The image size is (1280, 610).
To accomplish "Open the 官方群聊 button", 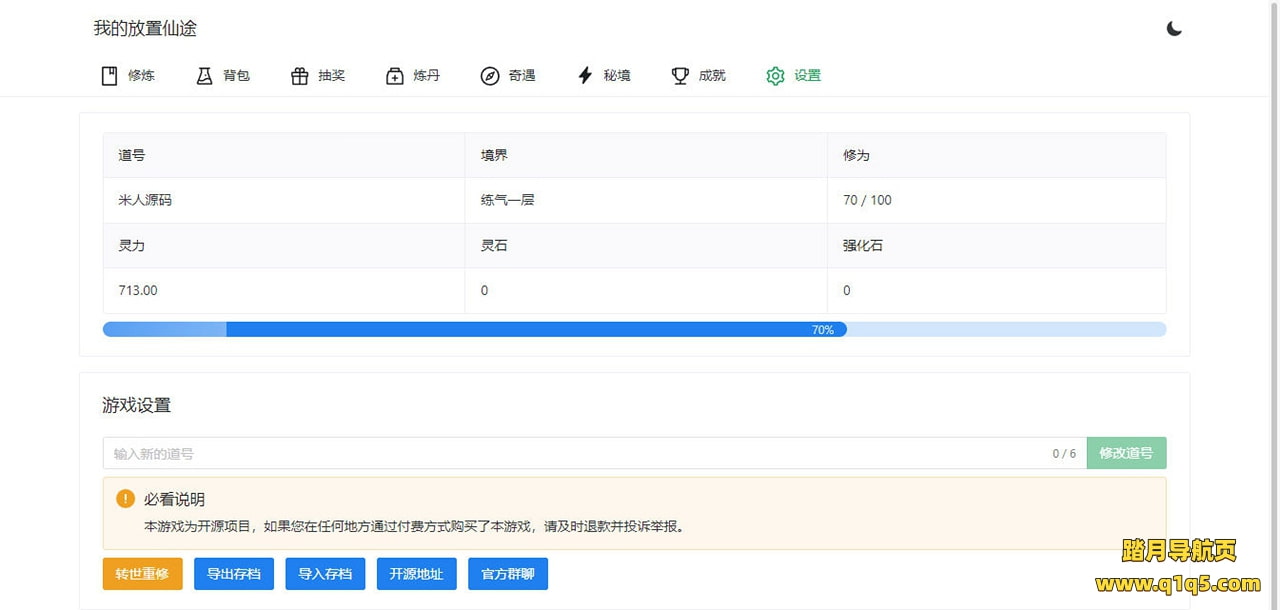I will [508, 574].
